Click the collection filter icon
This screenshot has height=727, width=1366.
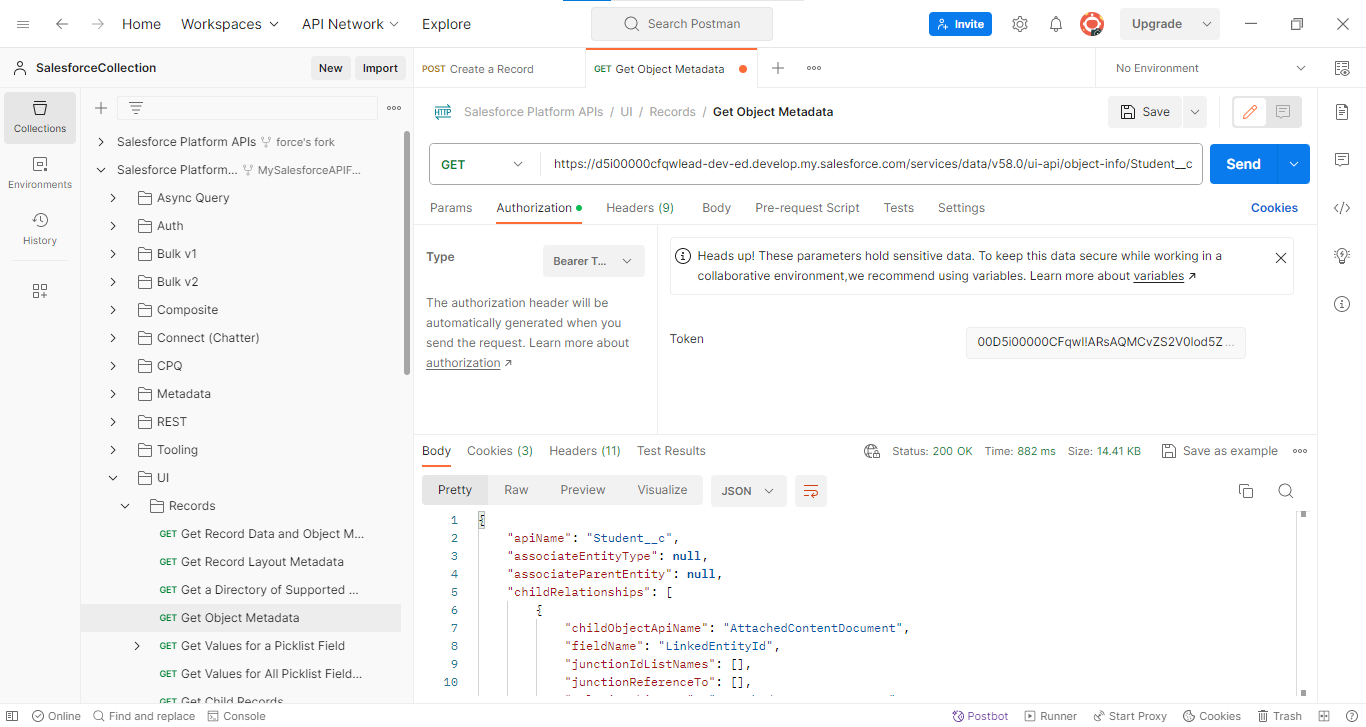[x=136, y=108]
